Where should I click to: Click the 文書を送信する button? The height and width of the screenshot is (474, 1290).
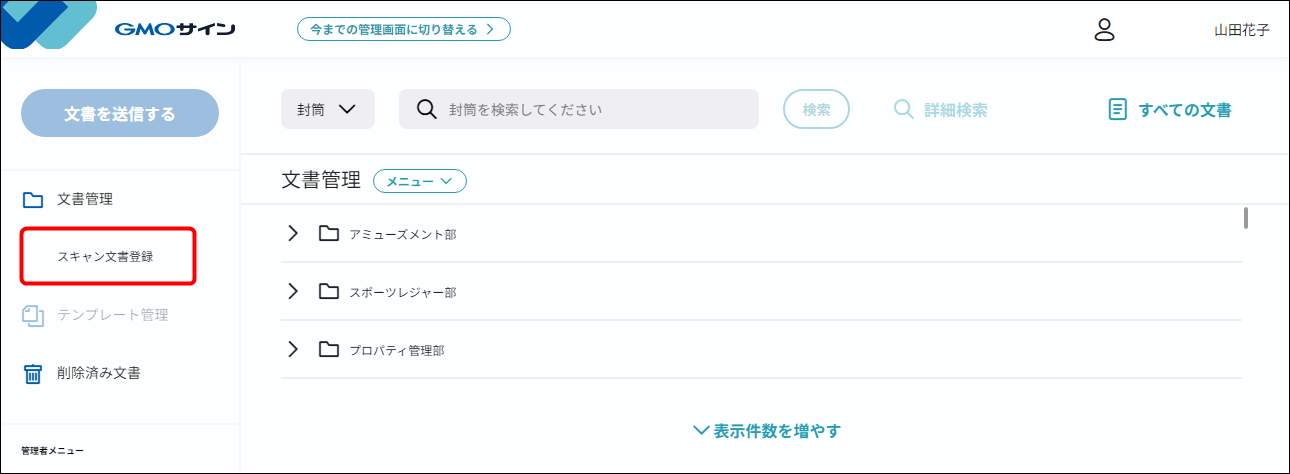point(120,113)
